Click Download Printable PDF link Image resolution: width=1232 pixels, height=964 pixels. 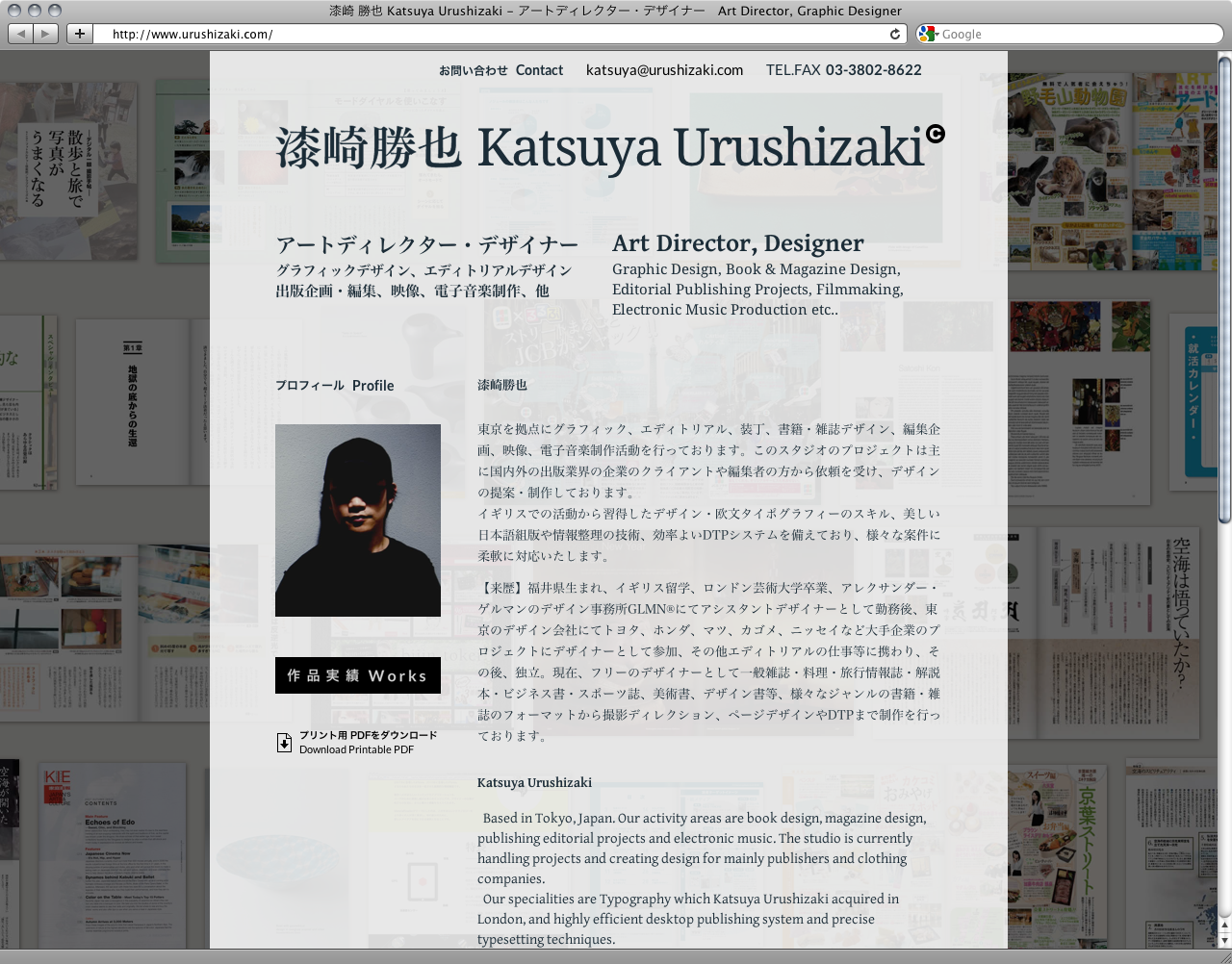click(356, 749)
